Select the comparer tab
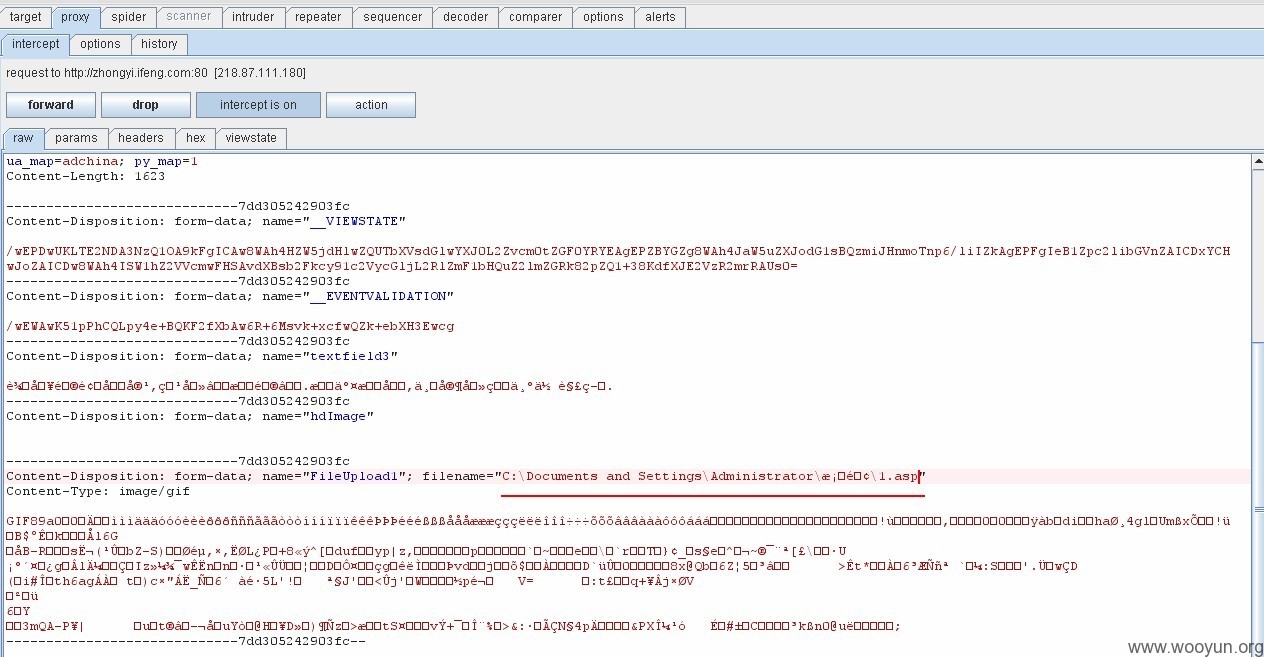 (x=535, y=17)
